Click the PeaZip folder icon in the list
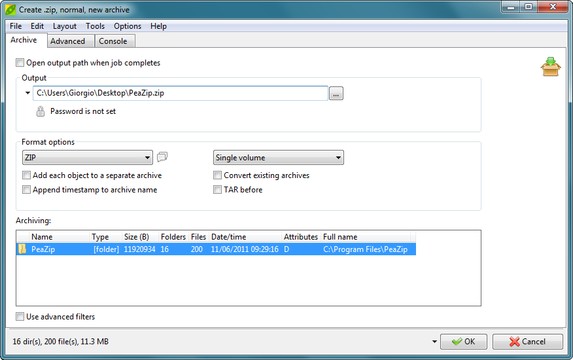Viewport: 573px width, 360px height. click(x=23, y=249)
